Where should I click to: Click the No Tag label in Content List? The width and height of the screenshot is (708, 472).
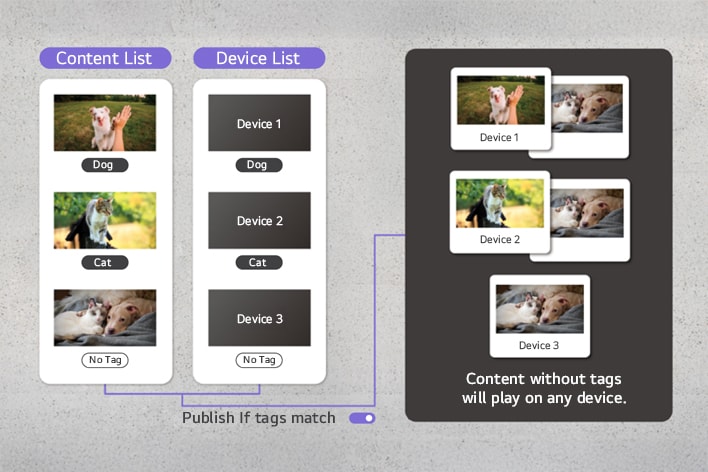pyautogui.click(x=105, y=360)
